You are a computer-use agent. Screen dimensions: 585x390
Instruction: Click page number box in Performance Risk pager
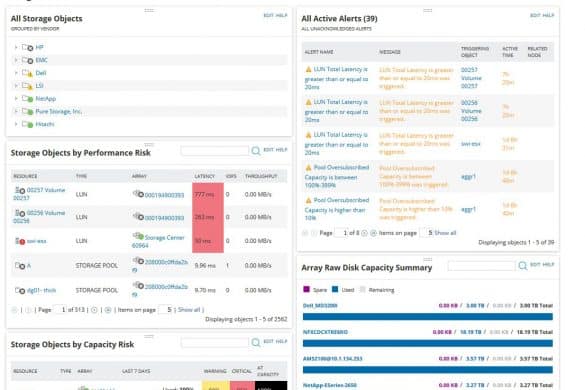60,310
